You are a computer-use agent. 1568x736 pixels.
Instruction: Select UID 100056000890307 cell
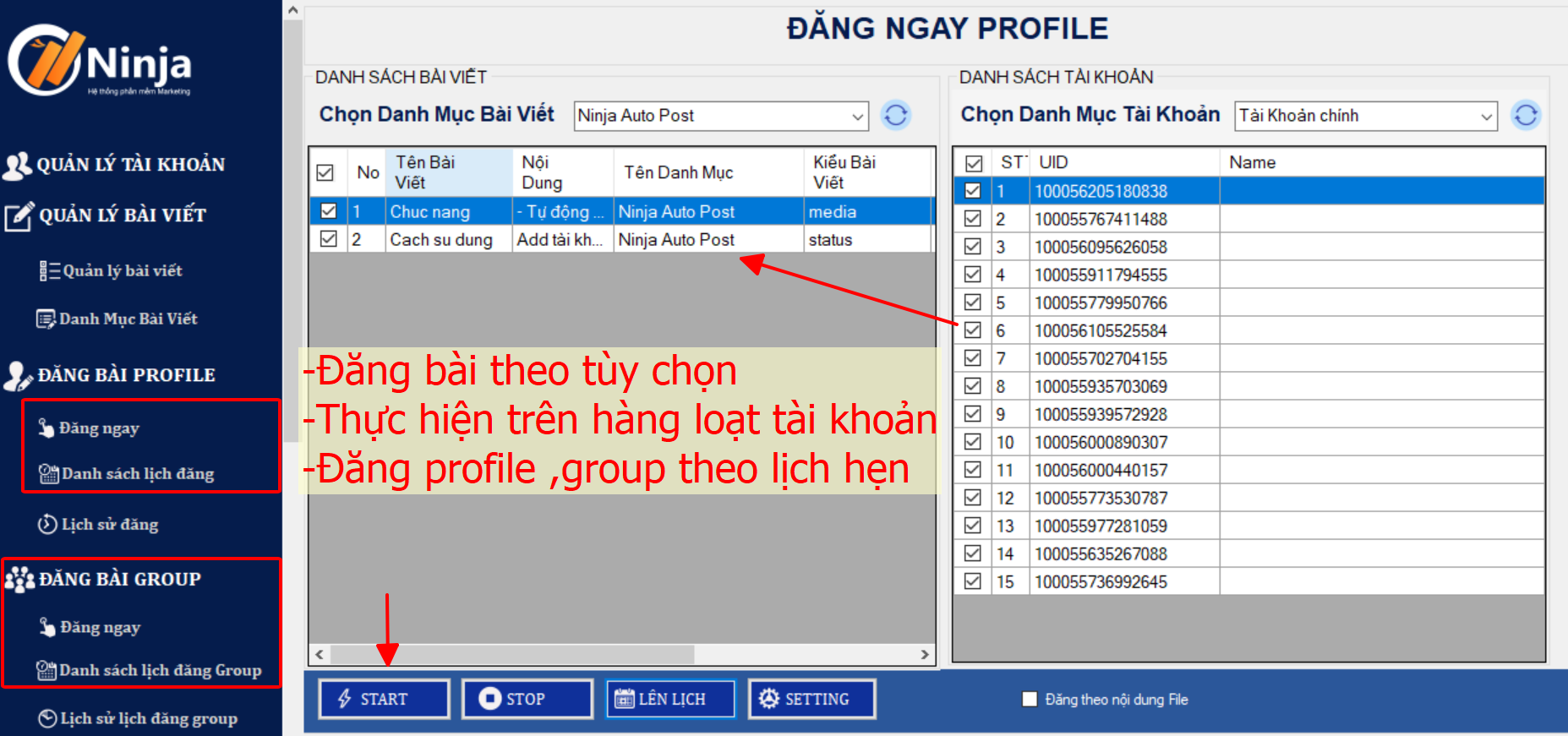tap(1125, 442)
